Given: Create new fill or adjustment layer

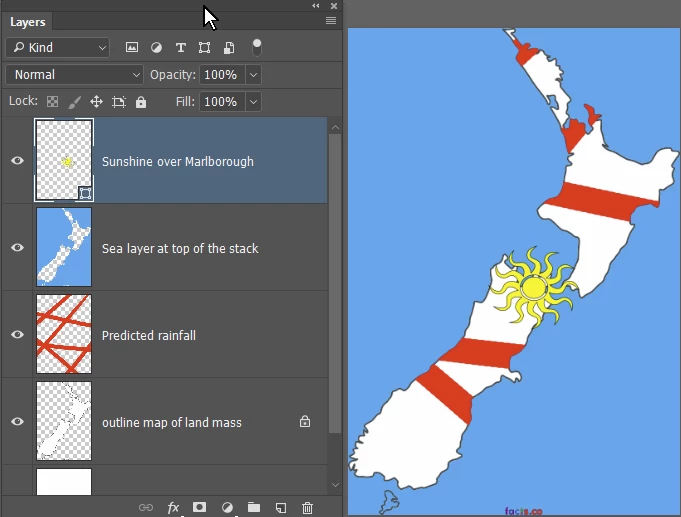Looking at the screenshot, I should [227, 507].
